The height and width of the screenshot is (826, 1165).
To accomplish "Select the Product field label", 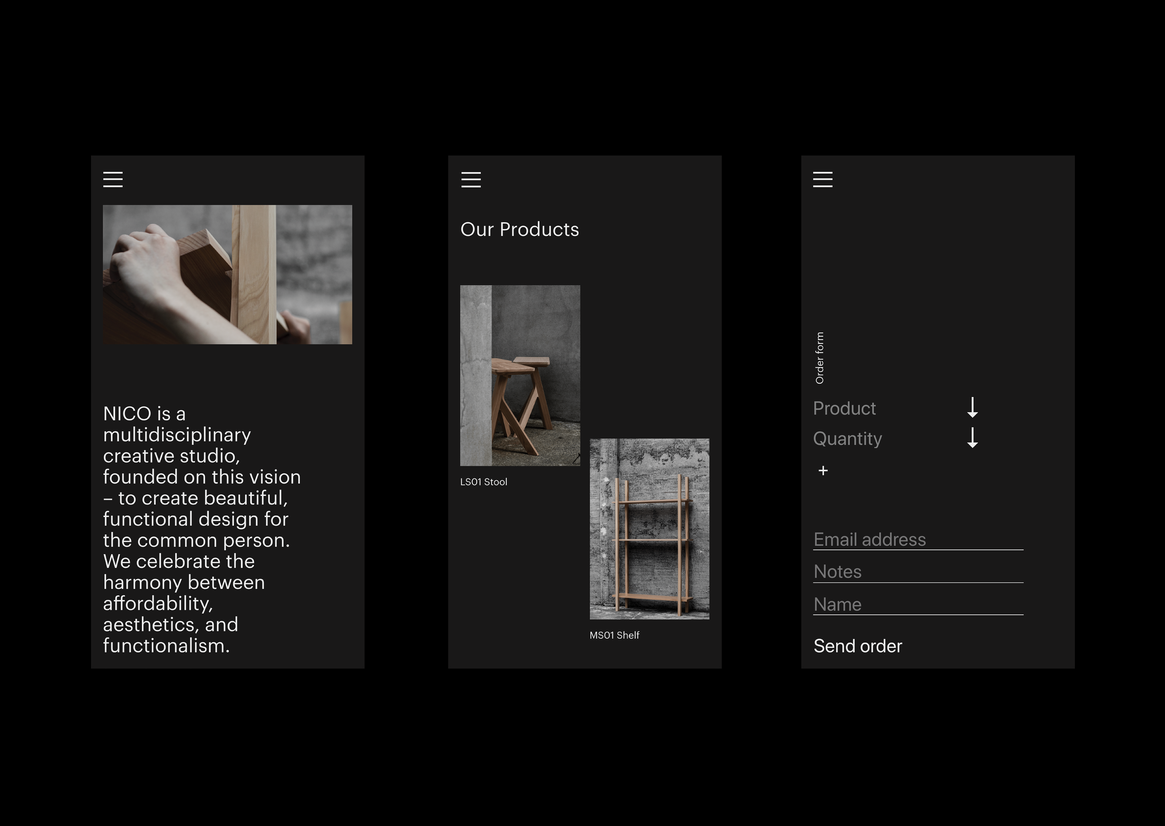I will point(844,408).
